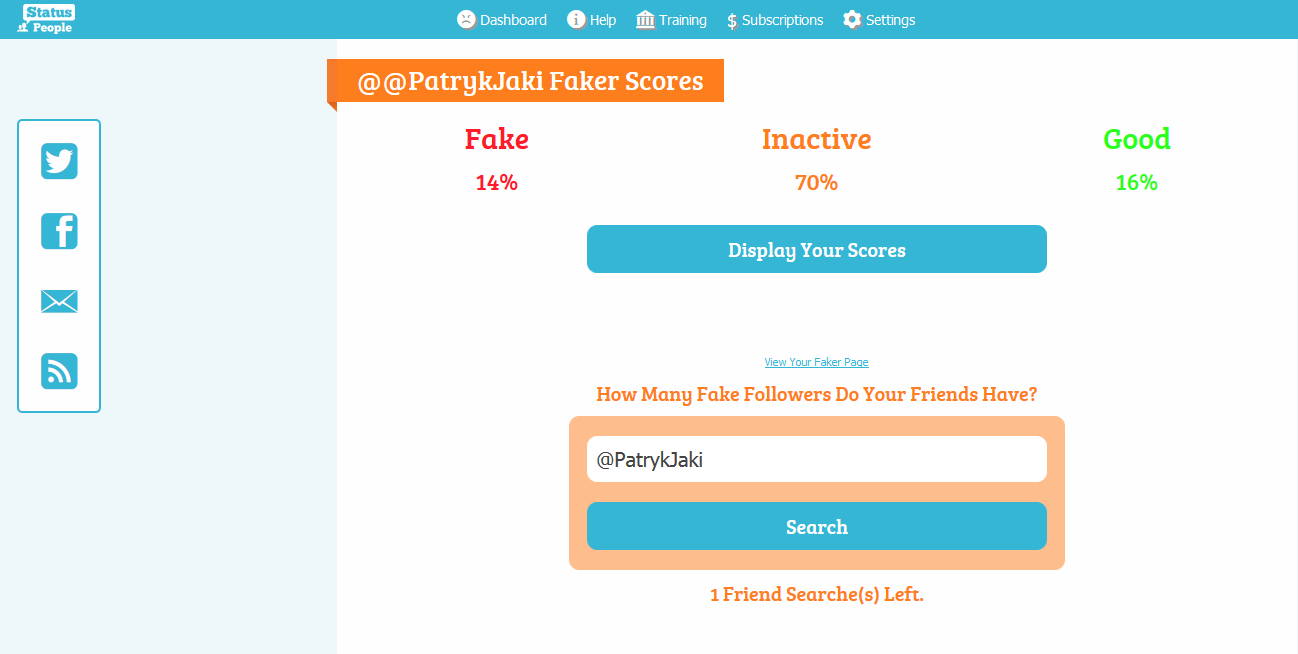Open the Settings menu text label
Screen dimensions: 1298x654
pos(890,20)
